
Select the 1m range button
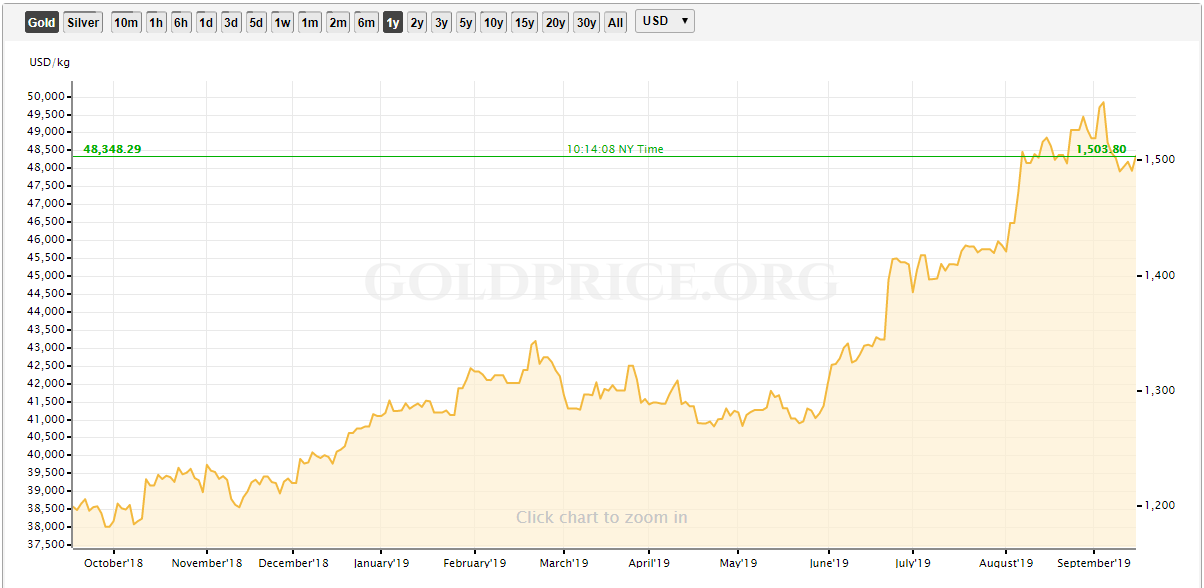point(310,22)
